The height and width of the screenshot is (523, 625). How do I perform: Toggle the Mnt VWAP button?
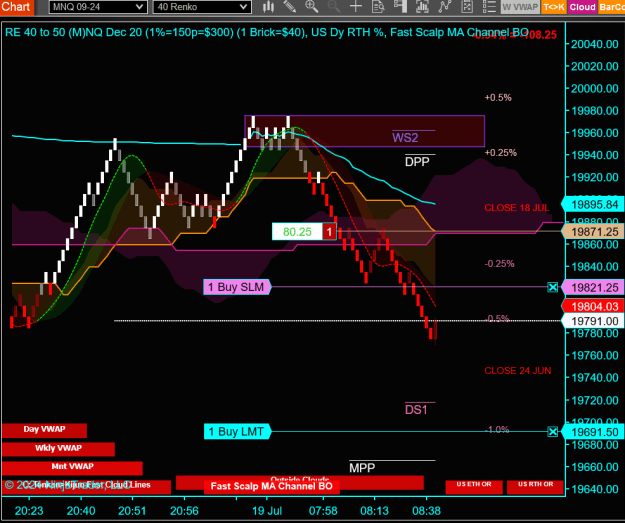(72, 467)
